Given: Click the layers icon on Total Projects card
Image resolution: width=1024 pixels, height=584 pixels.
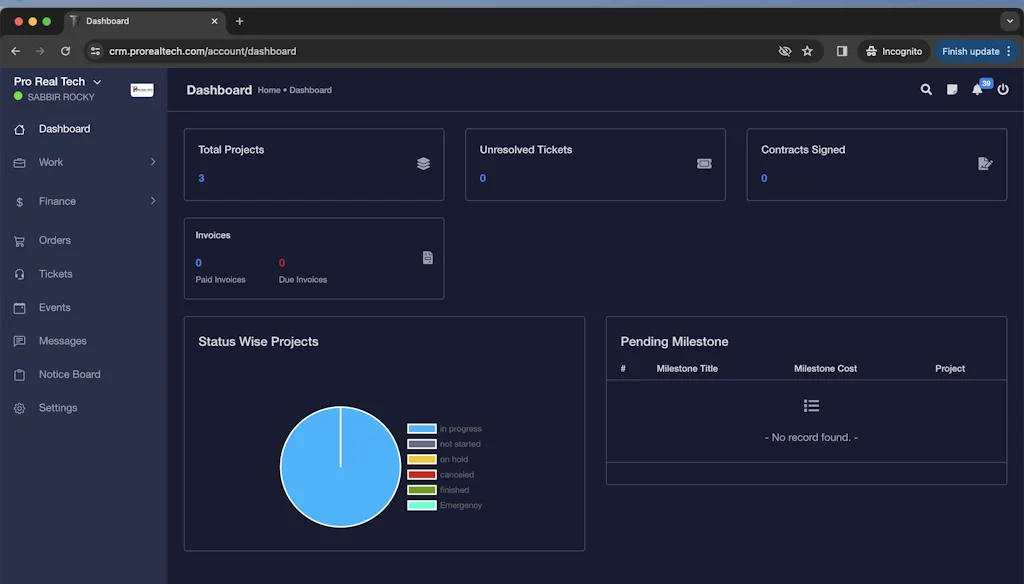Looking at the screenshot, I should point(423,164).
